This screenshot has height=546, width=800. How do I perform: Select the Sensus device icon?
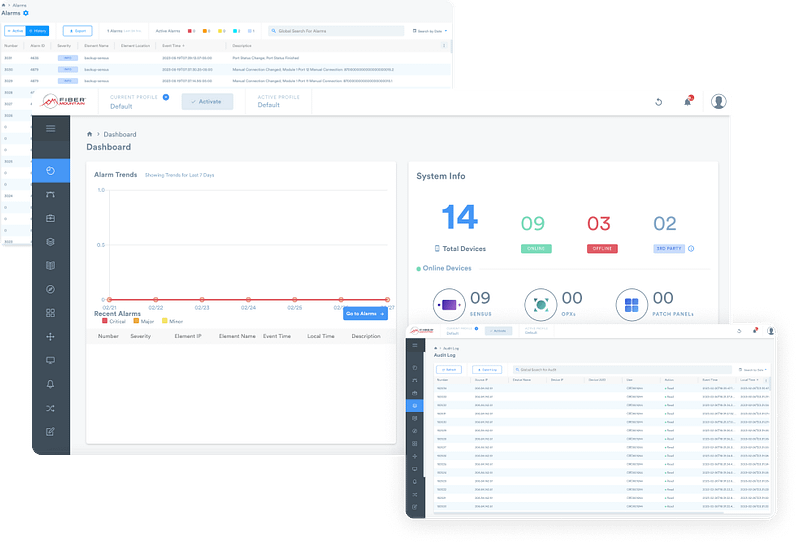pos(449,305)
